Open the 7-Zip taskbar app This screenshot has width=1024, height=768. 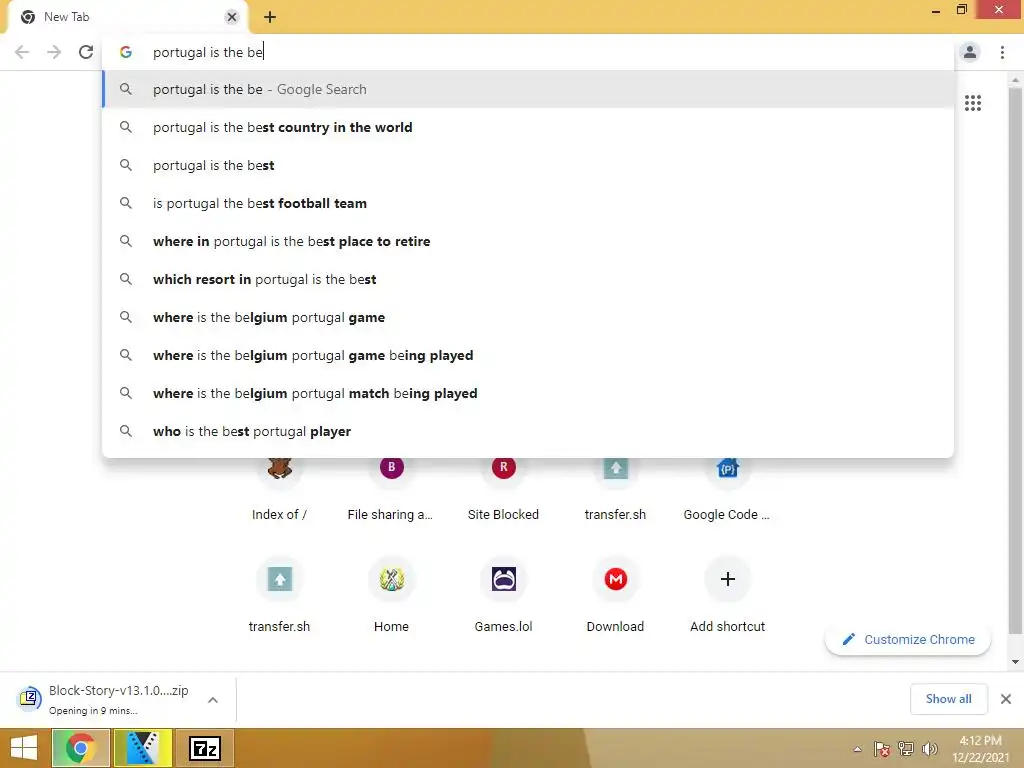pos(204,748)
